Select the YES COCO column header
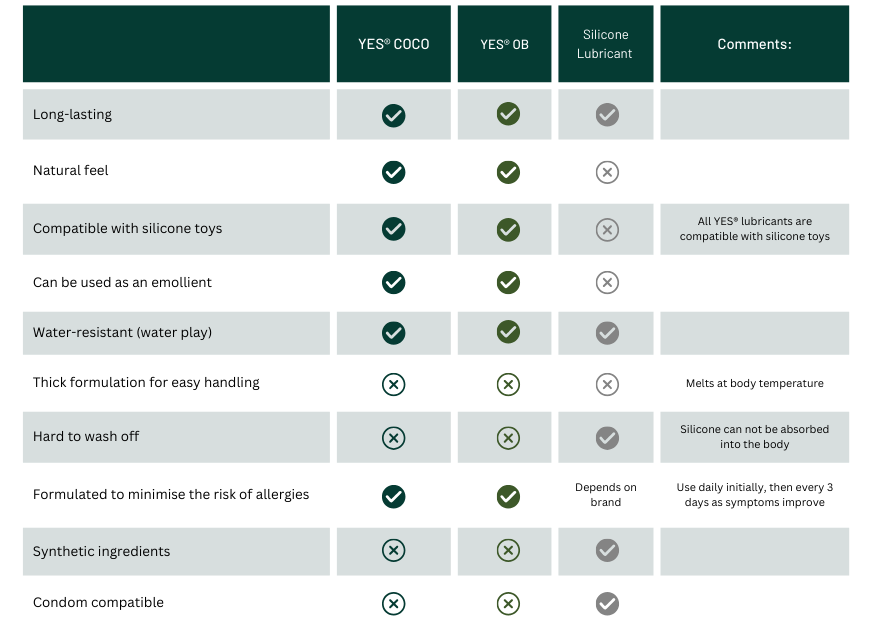Screen dimensions: 872x640 (x=393, y=44)
